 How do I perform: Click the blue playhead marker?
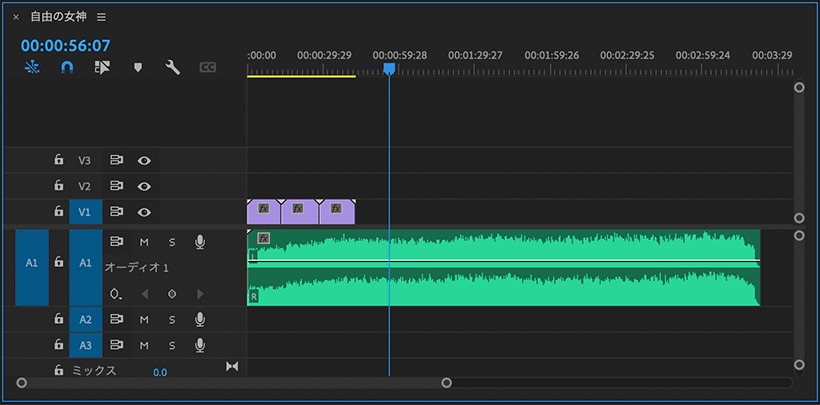[389, 69]
